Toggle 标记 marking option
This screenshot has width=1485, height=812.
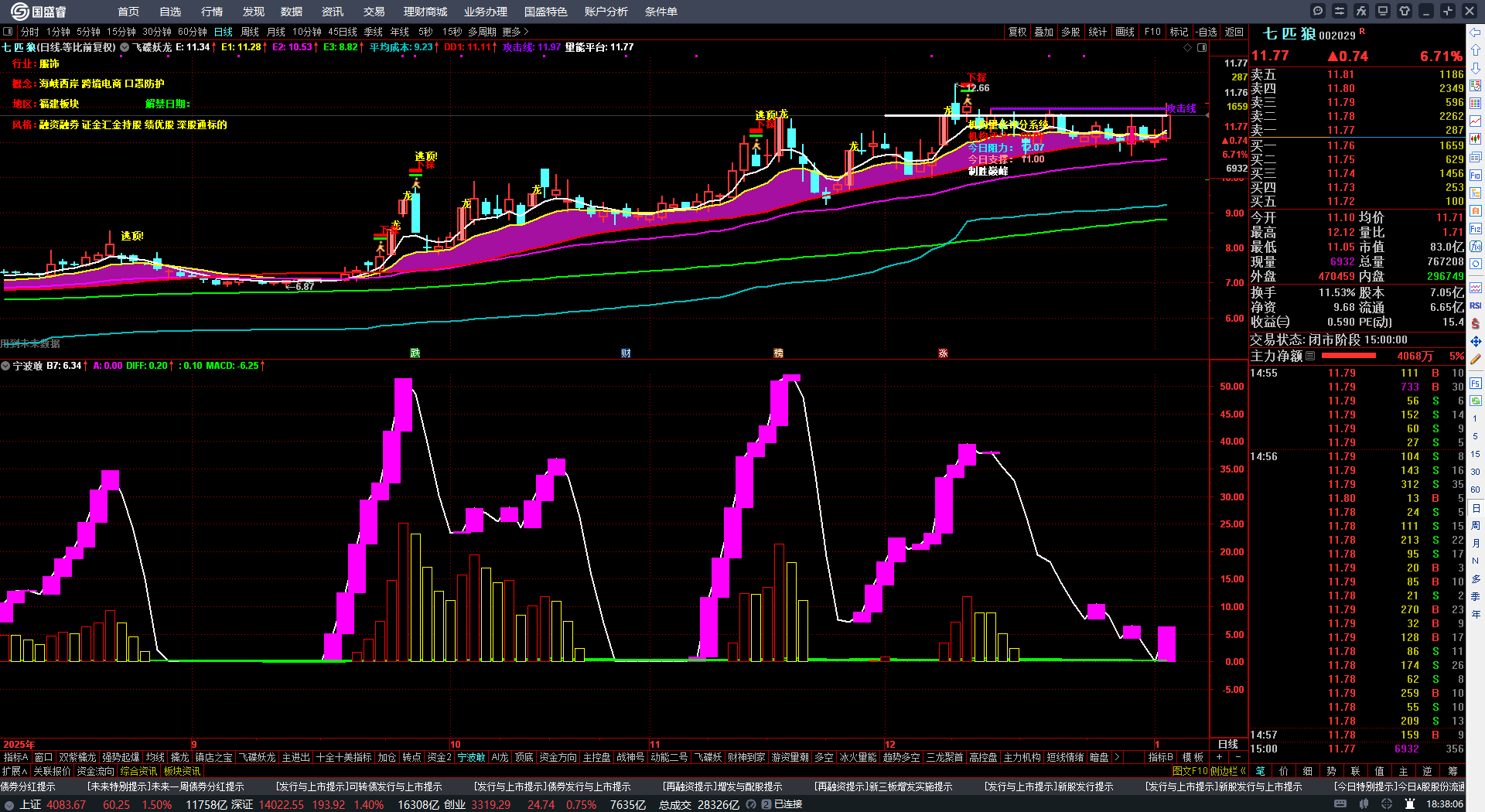tap(1179, 32)
